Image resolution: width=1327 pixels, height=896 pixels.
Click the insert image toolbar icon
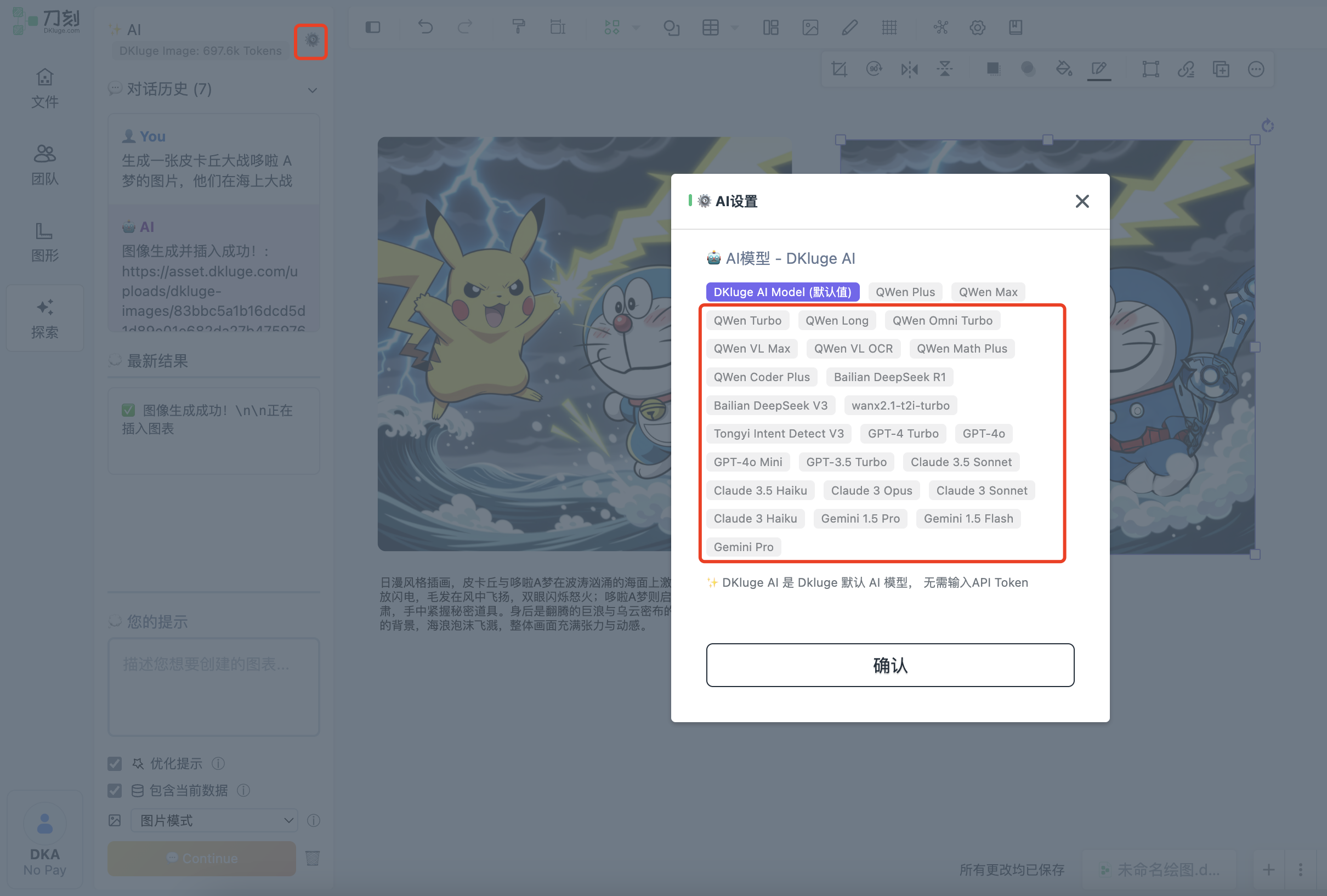pyautogui.click(x=810, y=27)
